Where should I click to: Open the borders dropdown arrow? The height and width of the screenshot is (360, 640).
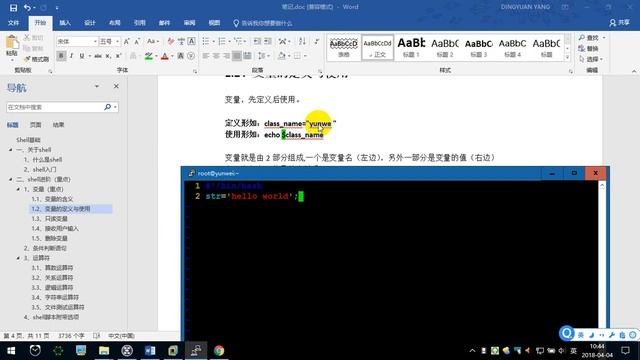[x=305, y=56]
